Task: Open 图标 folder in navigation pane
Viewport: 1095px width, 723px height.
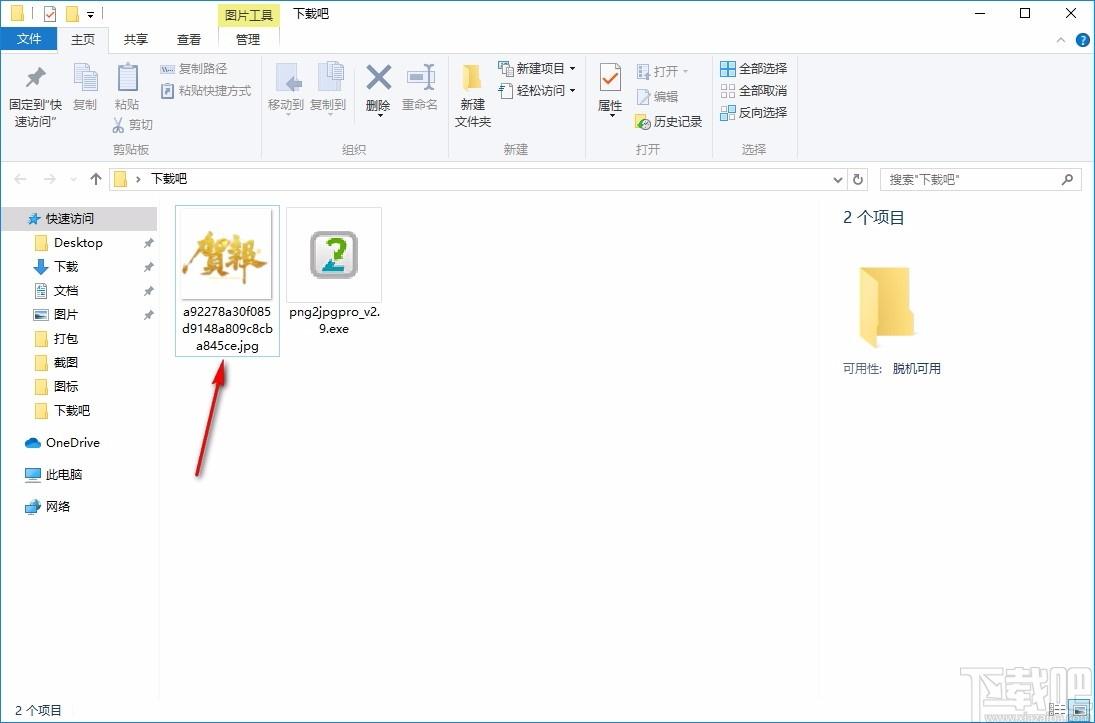Action: click(x=66, y=386)
